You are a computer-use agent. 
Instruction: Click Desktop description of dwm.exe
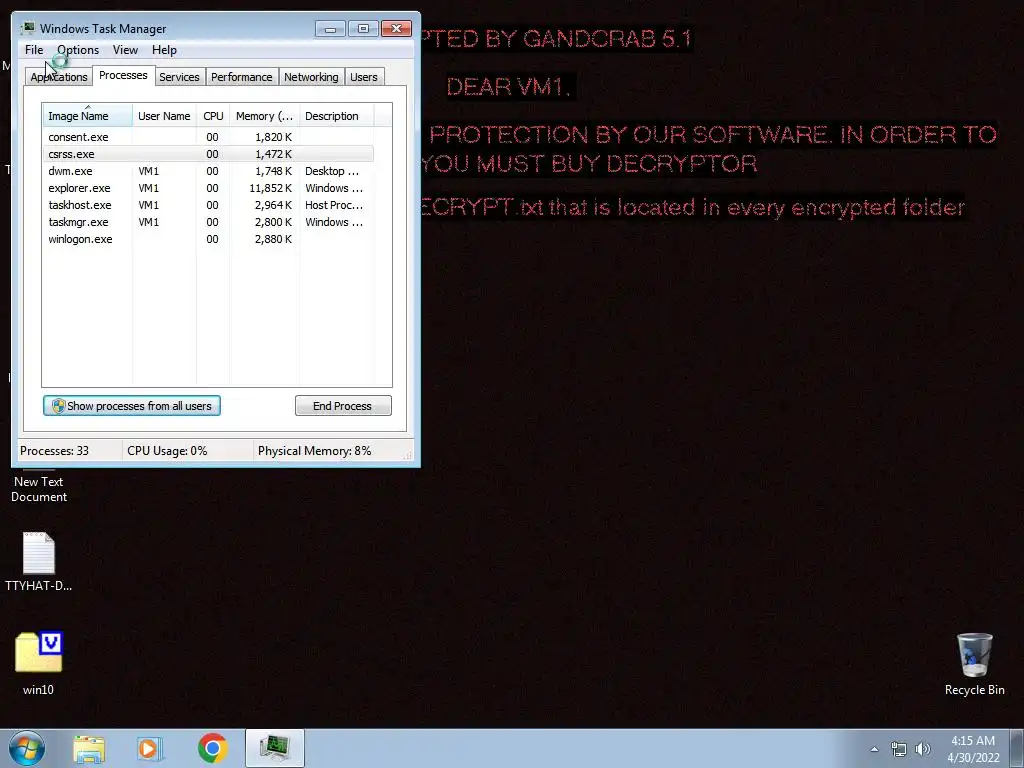(332, 171)
